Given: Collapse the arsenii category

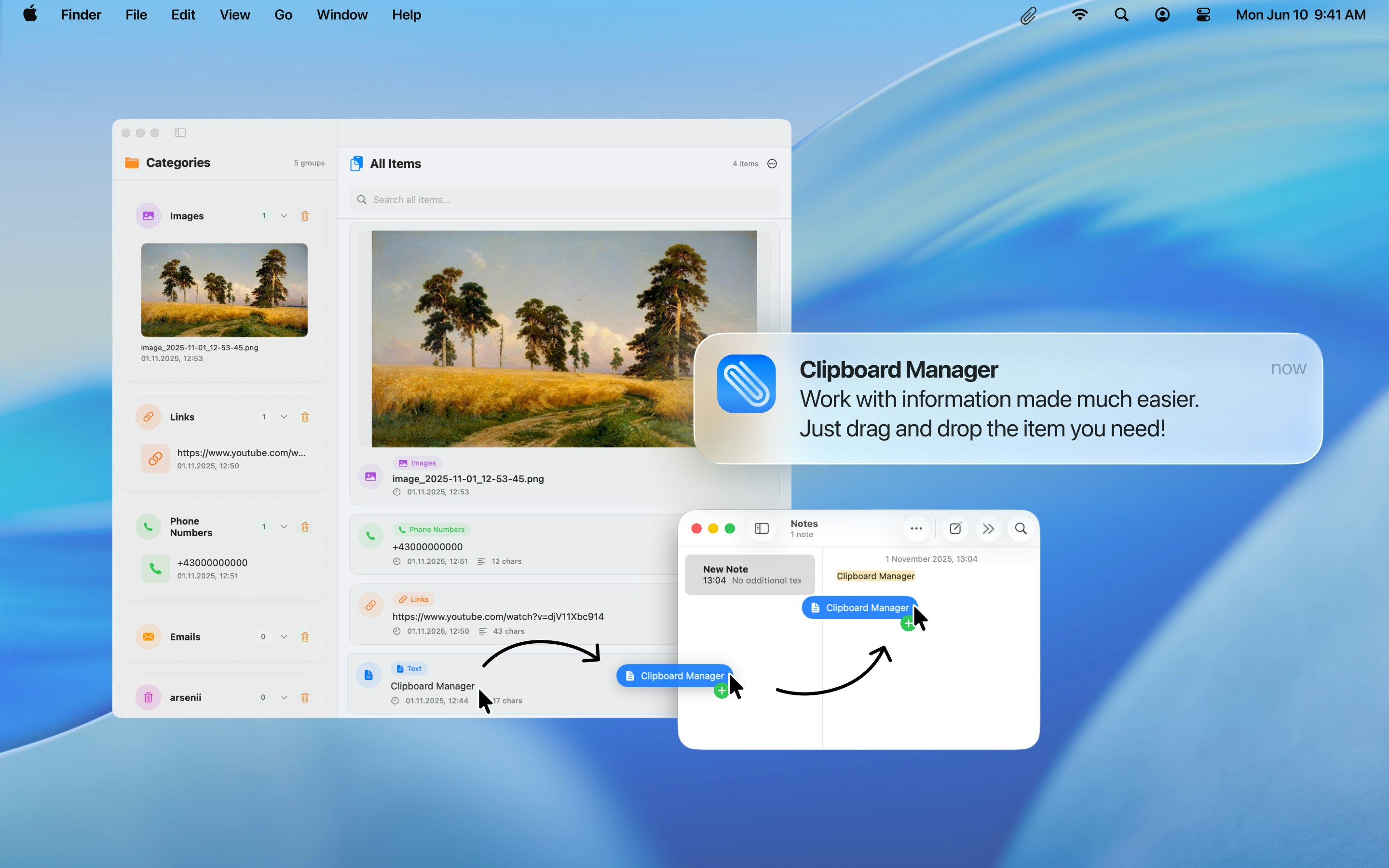Looking at the screenshot, I should 284,697.
